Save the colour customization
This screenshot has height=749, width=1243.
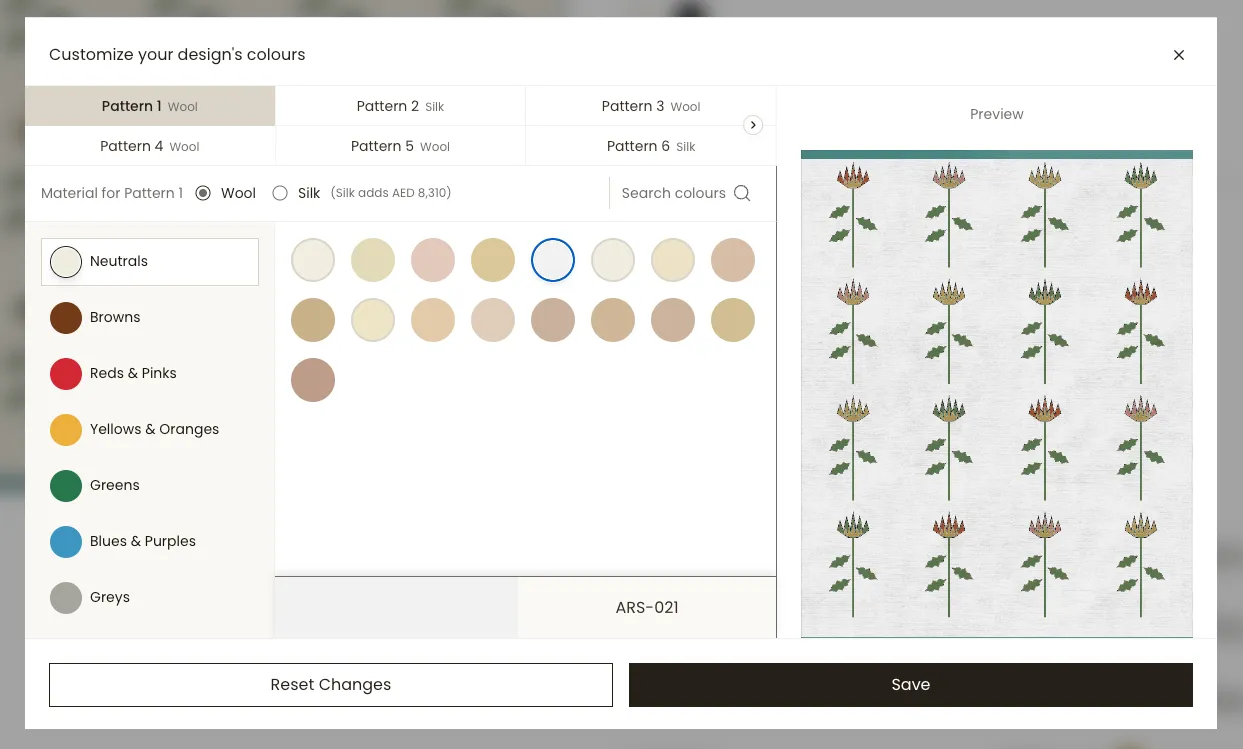[911, 685]
